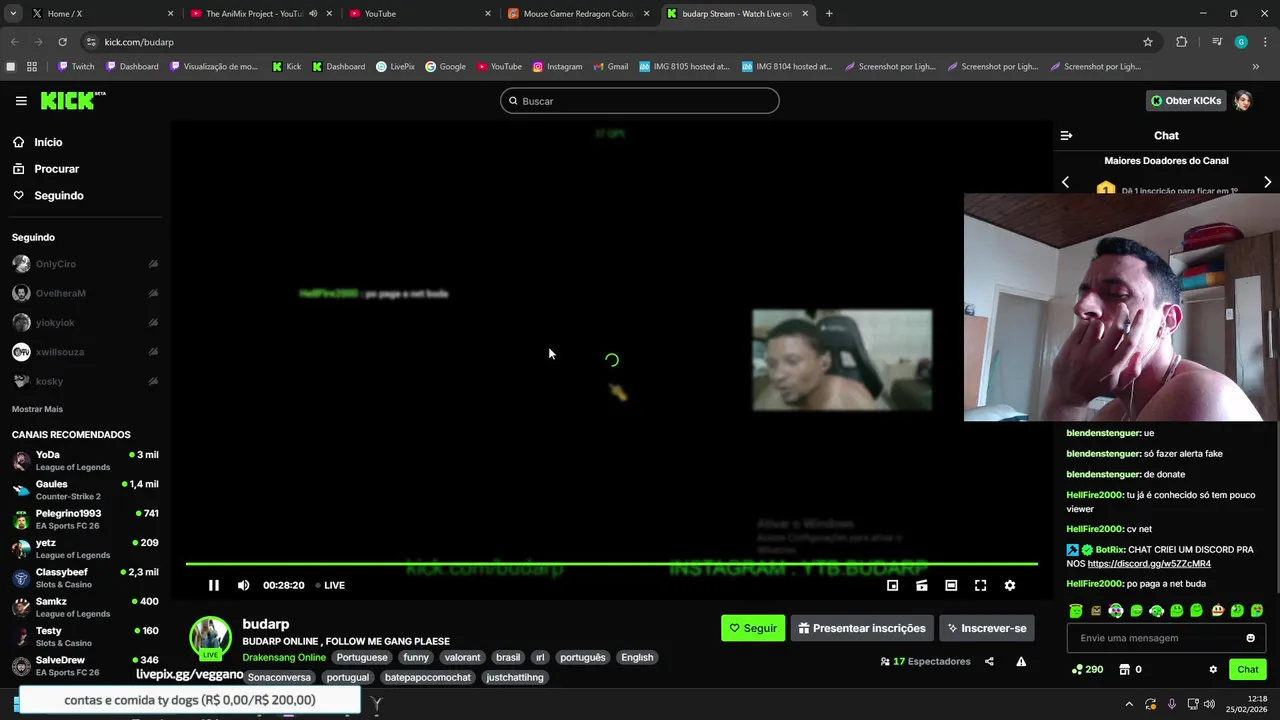Follow budarp with the Seguir button

(x=753, y=628)
